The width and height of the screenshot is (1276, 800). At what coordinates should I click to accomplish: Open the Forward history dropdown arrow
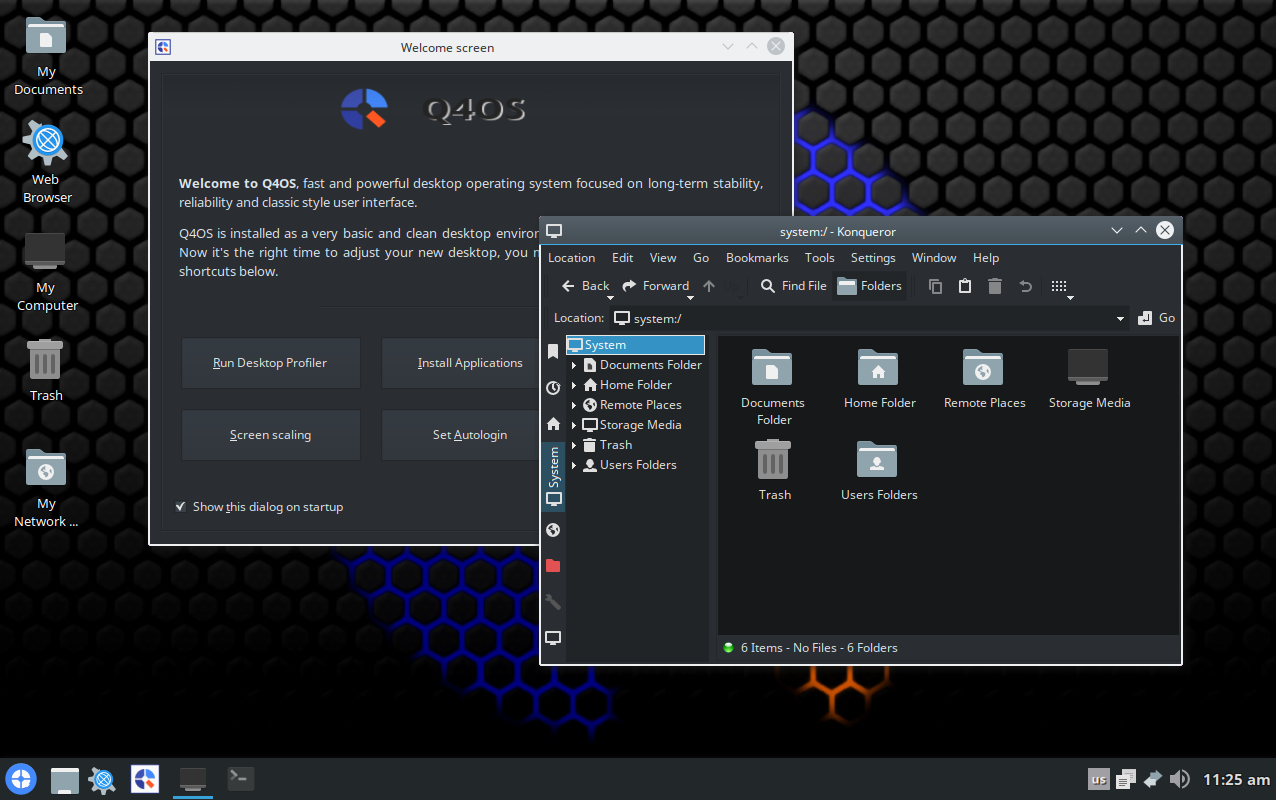(691, 297)
